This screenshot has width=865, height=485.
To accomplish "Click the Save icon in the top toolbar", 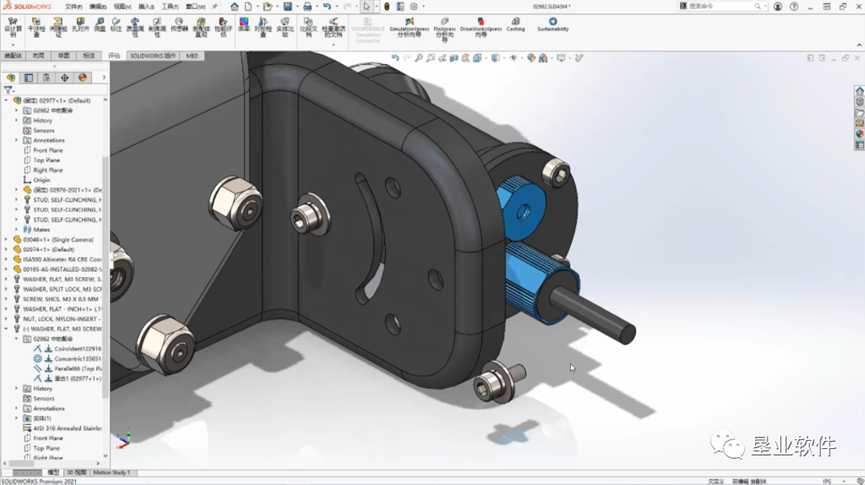I will tap(286, 7).
